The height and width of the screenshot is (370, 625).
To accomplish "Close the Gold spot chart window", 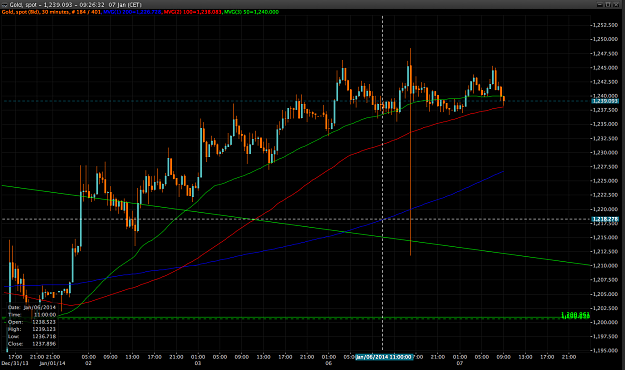I will pyautogui.click(x=617, y=4).
